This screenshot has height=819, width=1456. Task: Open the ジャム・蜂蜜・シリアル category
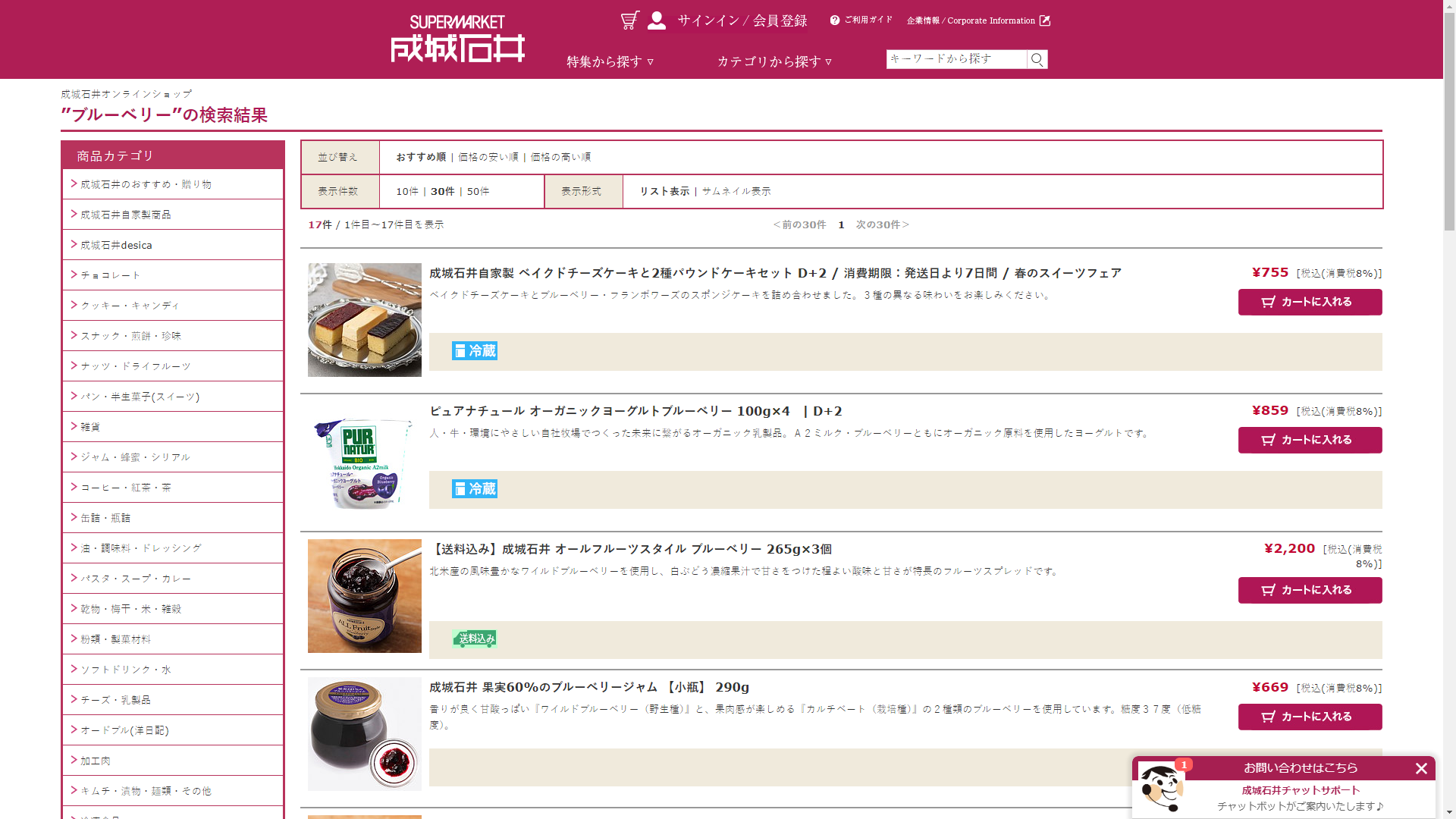135,457
